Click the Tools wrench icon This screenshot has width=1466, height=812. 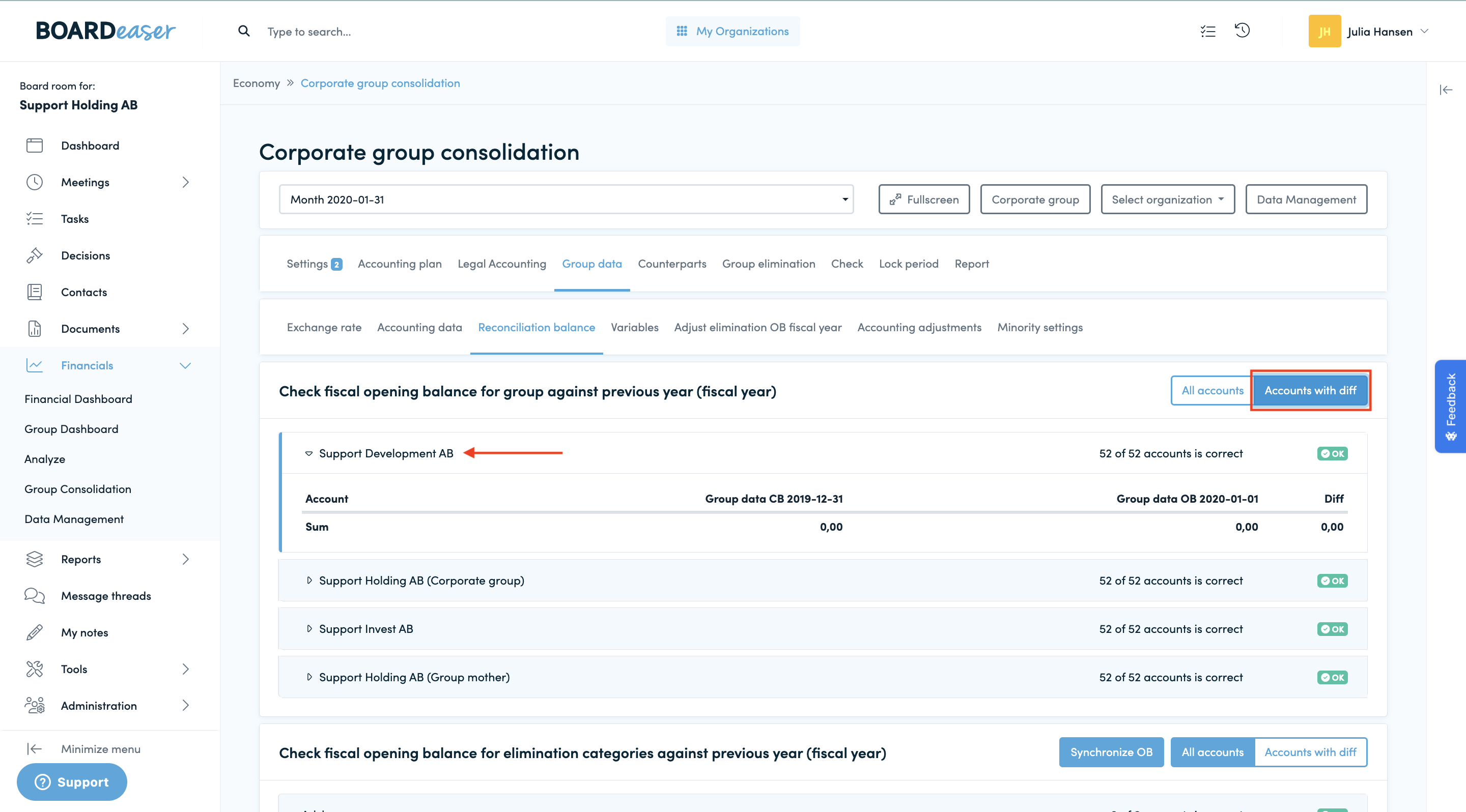(x=35, y=669)
